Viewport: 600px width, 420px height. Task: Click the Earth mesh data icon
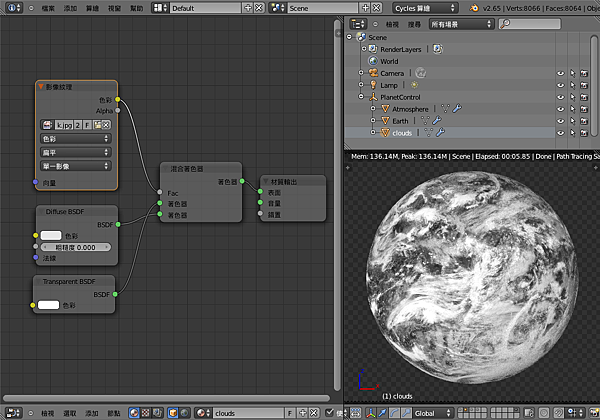pos(425,121)
